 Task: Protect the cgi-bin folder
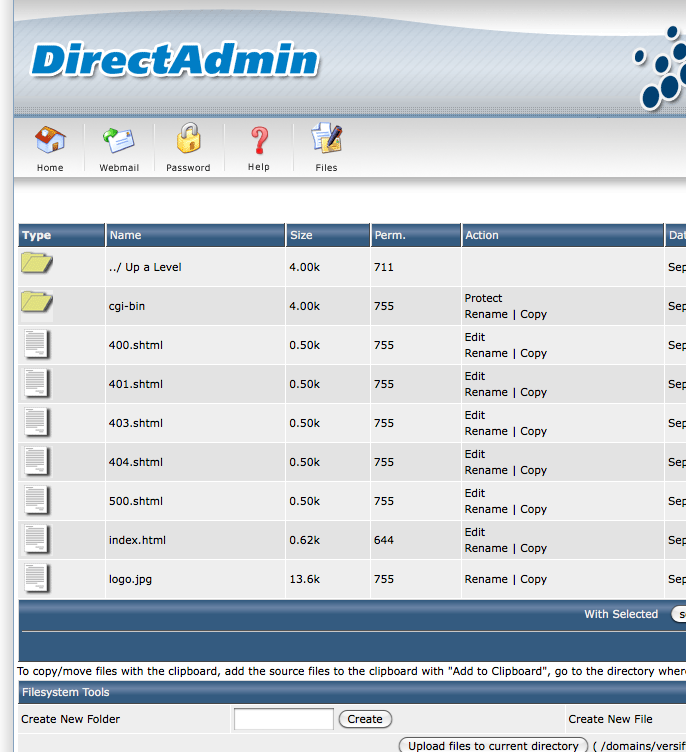point(483,298)
